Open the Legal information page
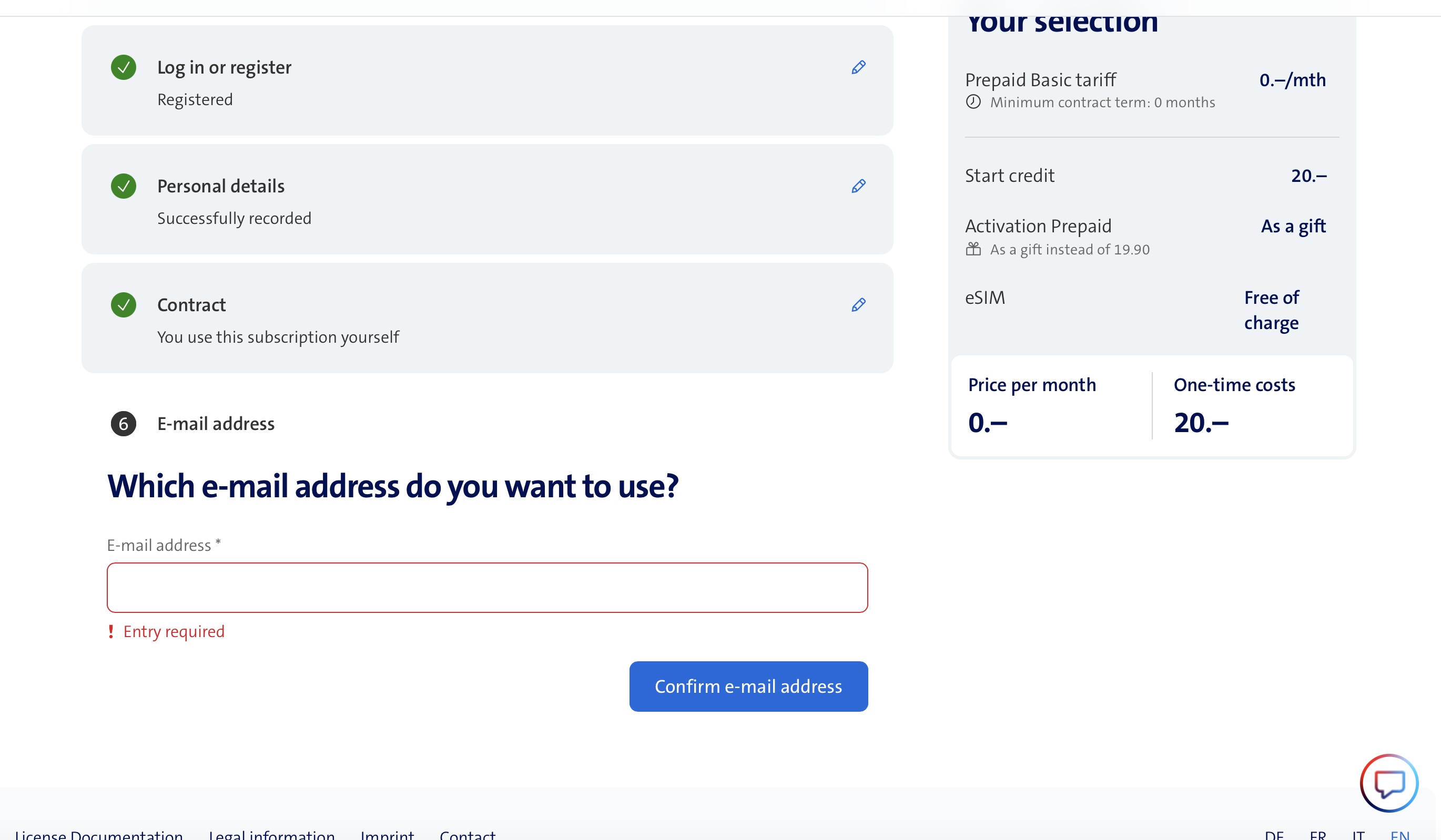Image resolution: width=1441 pixels, height=840 pixels. [273, 835]
